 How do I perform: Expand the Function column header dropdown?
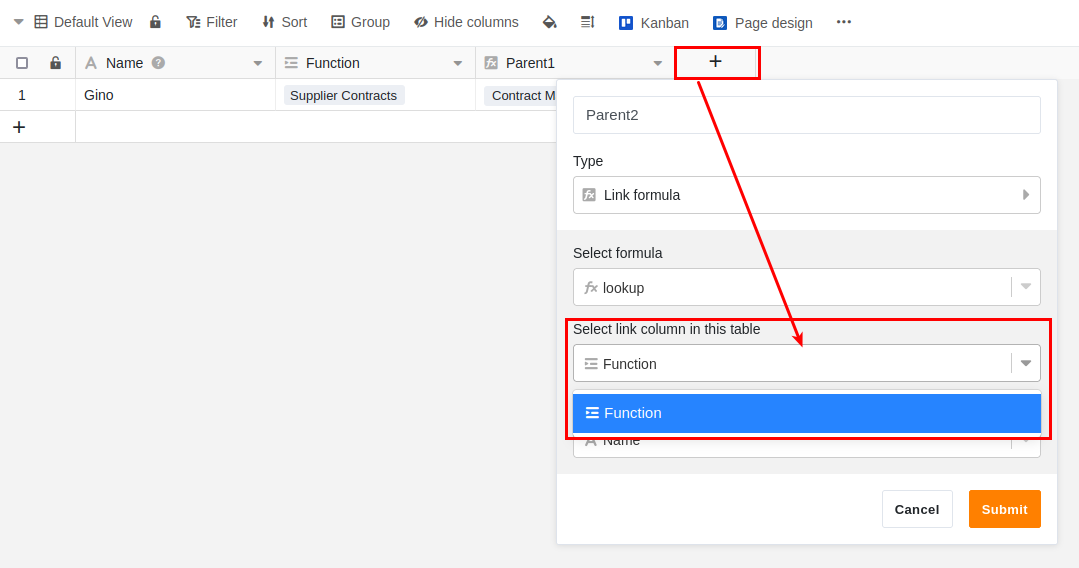[457, 63]
